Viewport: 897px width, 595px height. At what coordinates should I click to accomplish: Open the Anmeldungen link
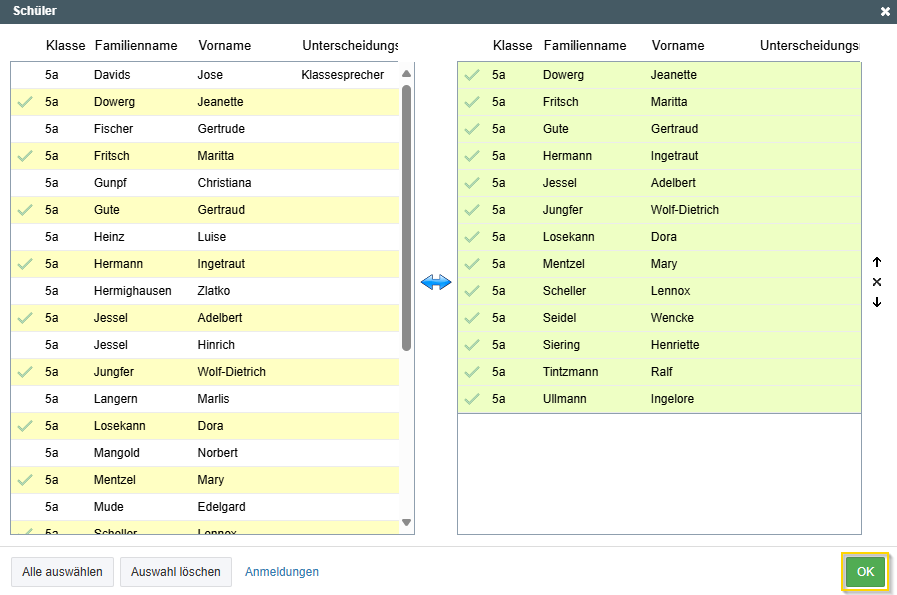[x=282, y=572]
